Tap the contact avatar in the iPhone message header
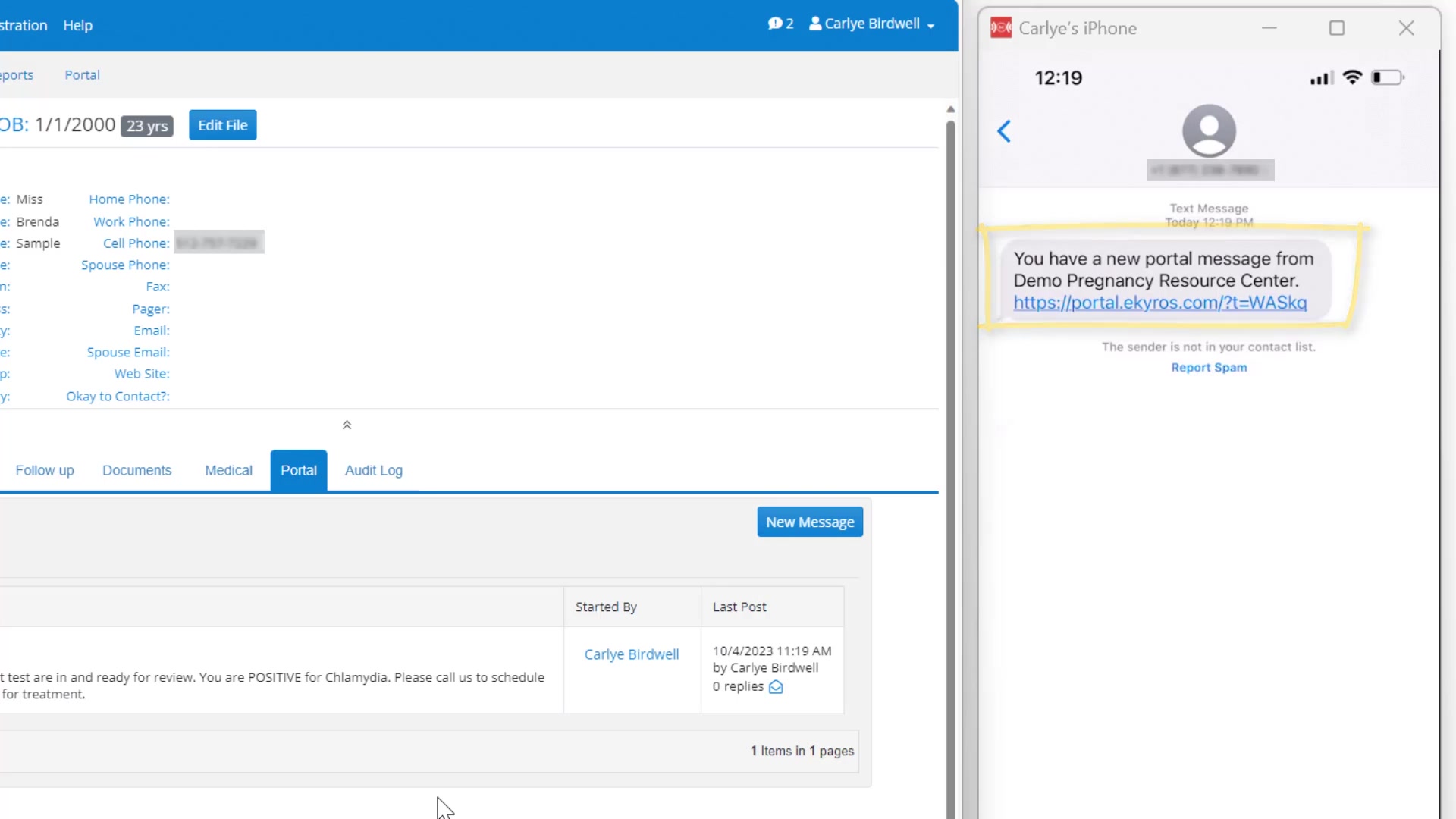The width and height of the screenshot is (1456, 819). point(1209,130)
